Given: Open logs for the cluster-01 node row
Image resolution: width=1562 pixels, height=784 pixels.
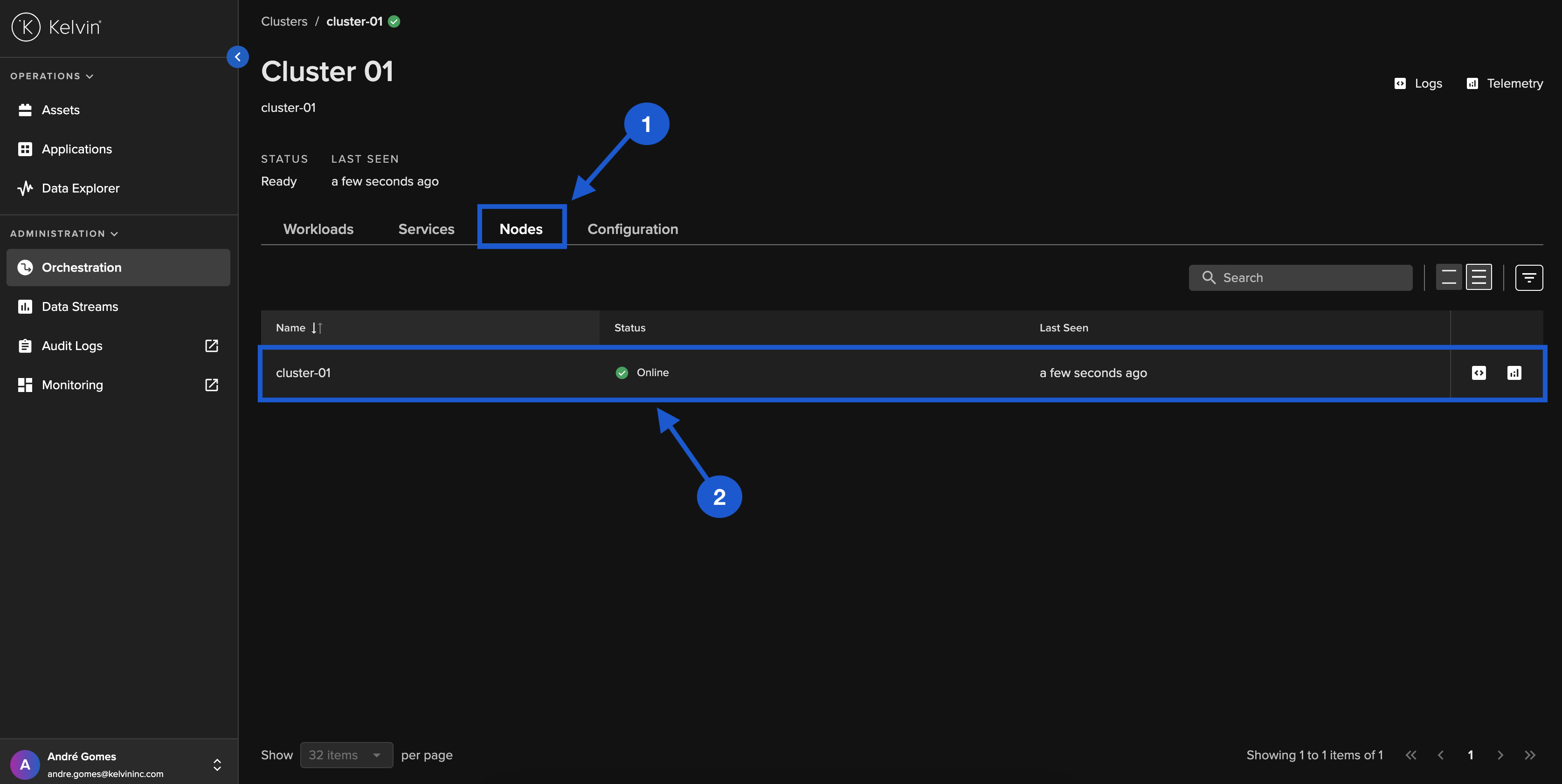Looking at the screenshot, I should pyautogui.click(x=1479, y=373).
